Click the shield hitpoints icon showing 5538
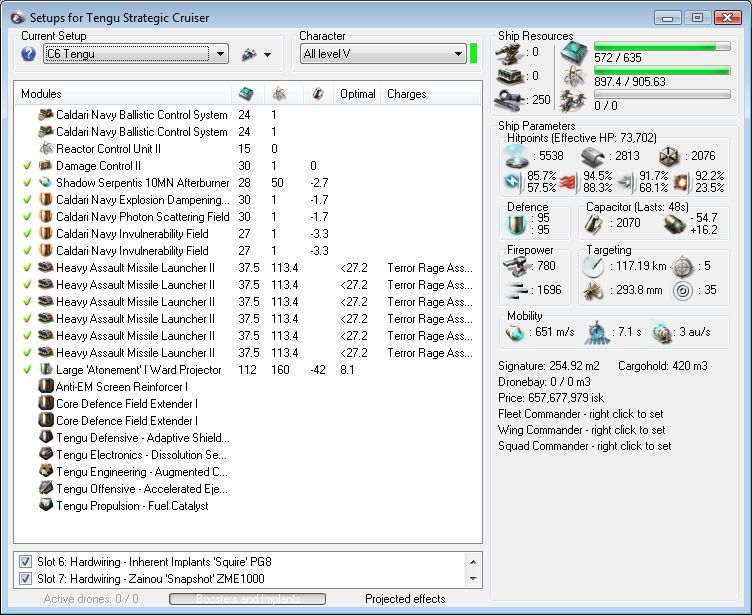This screenshot has width=752, height=615. pos(517,156)
